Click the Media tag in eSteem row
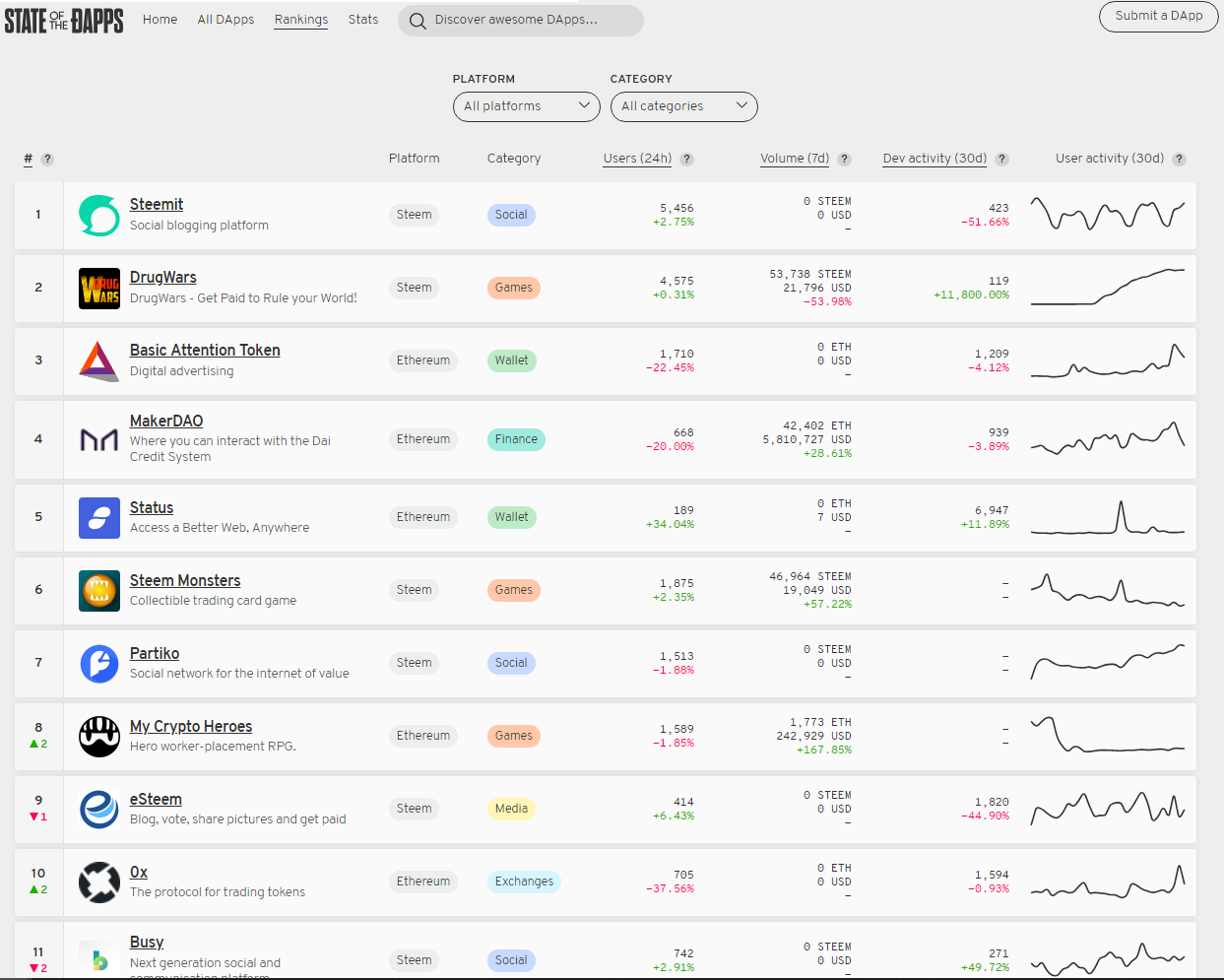 [511, 809]
